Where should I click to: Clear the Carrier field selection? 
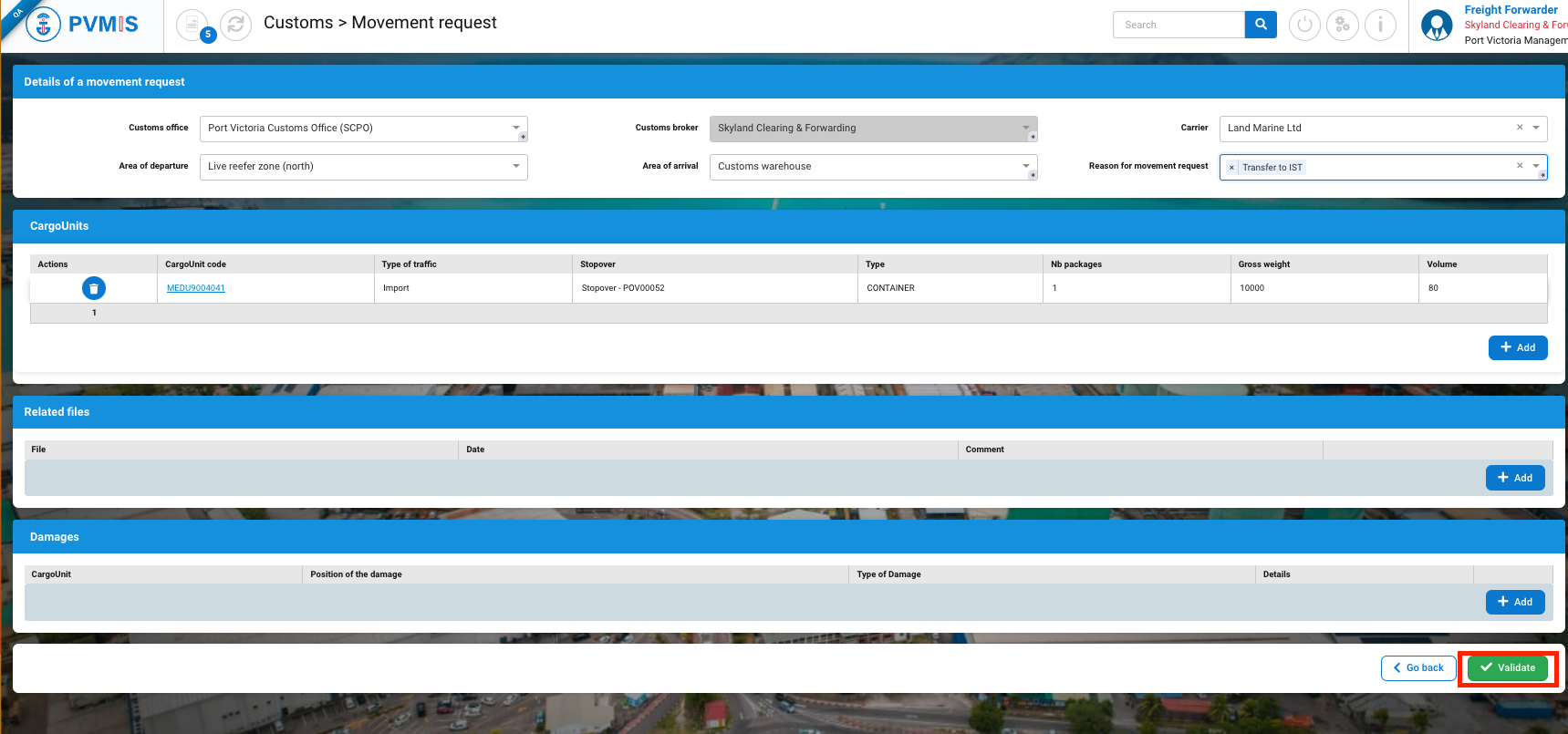coord(1520,128)
